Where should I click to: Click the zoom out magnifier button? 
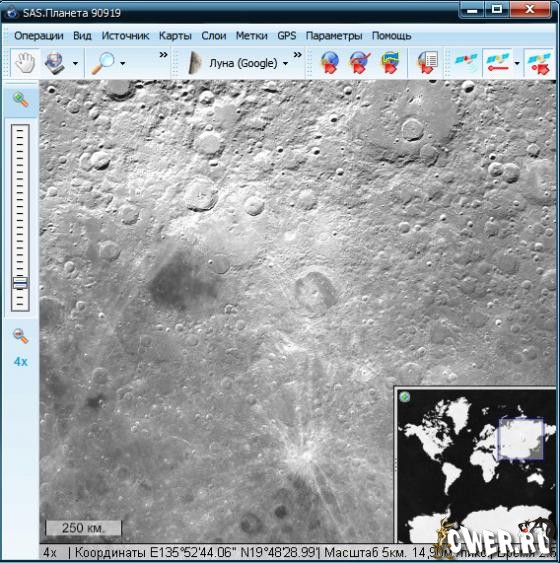click(x=20, y=336)
